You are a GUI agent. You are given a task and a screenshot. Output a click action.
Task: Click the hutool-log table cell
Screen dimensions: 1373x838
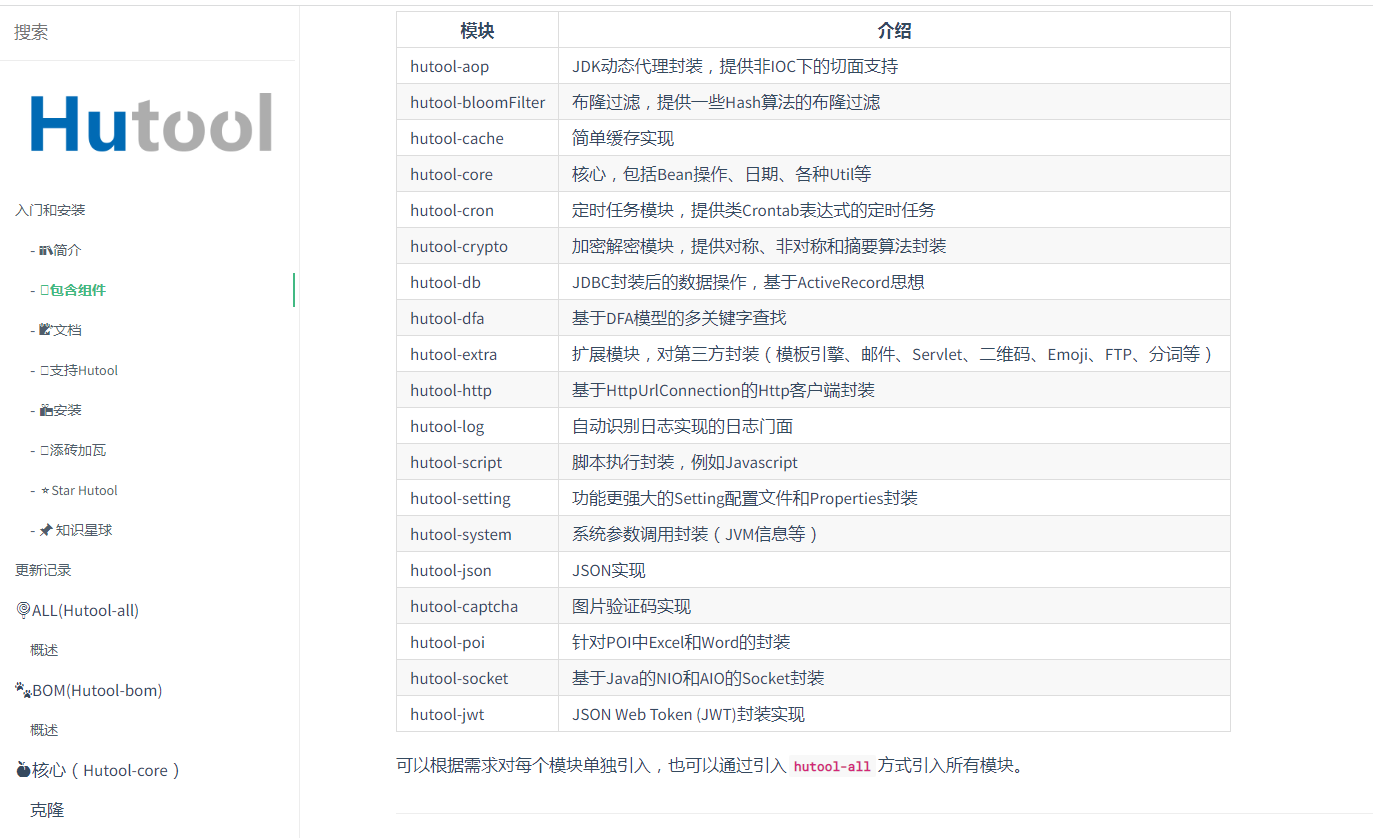point(477,426)
